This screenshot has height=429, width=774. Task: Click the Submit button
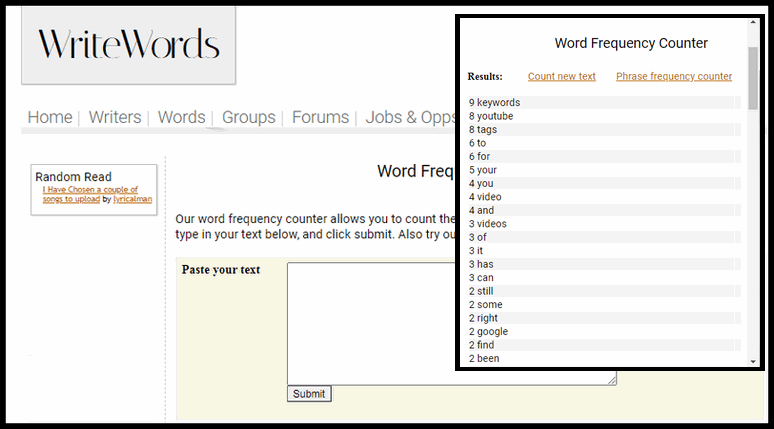309,393
